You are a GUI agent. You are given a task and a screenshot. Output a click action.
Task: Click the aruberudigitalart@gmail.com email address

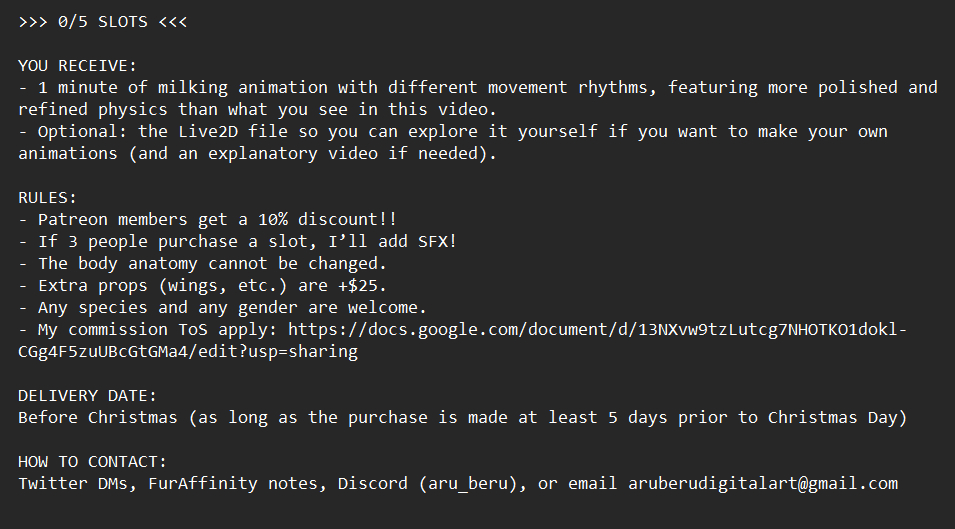point(763,484)
